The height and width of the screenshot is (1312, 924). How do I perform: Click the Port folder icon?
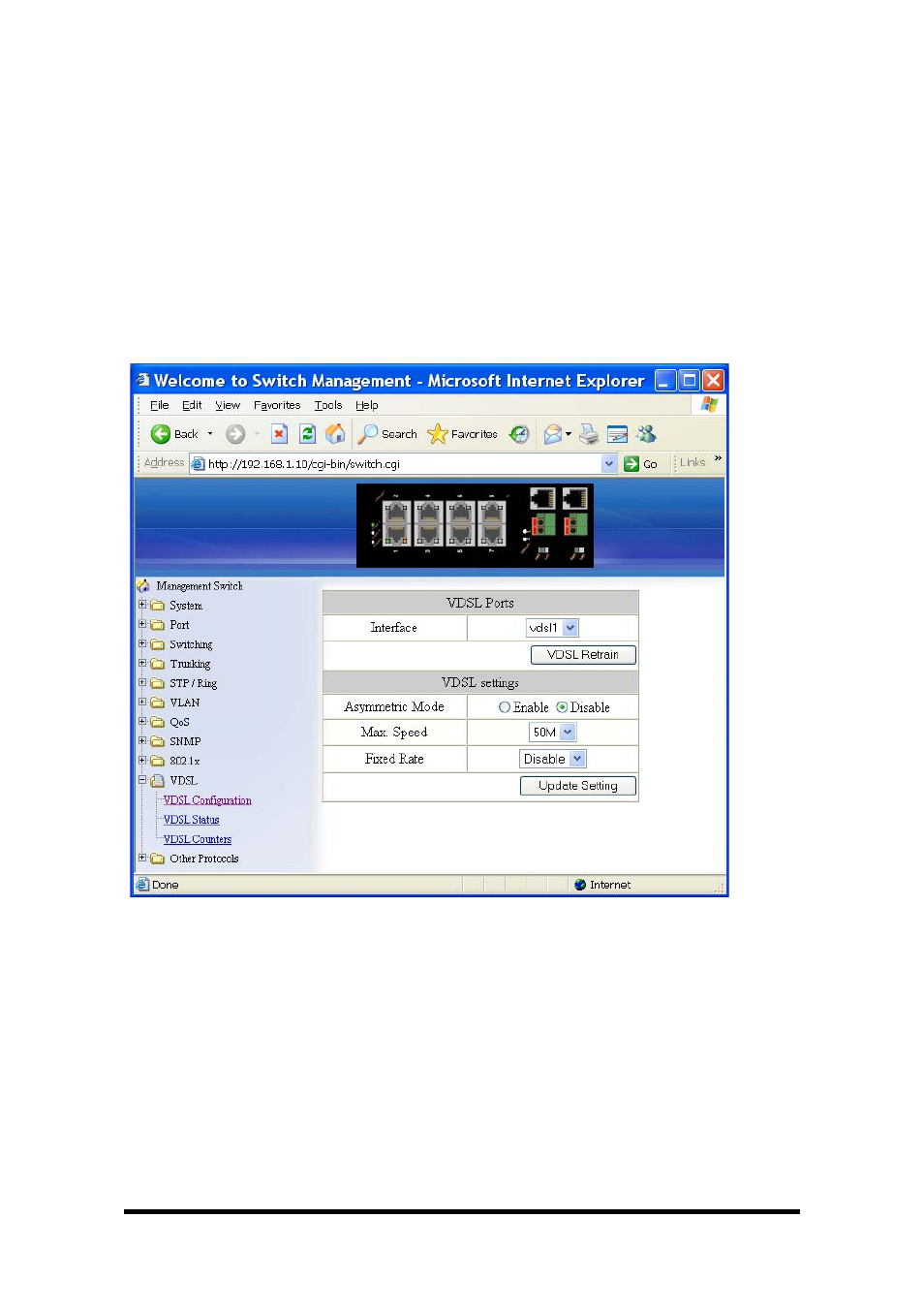pos(157,625)
